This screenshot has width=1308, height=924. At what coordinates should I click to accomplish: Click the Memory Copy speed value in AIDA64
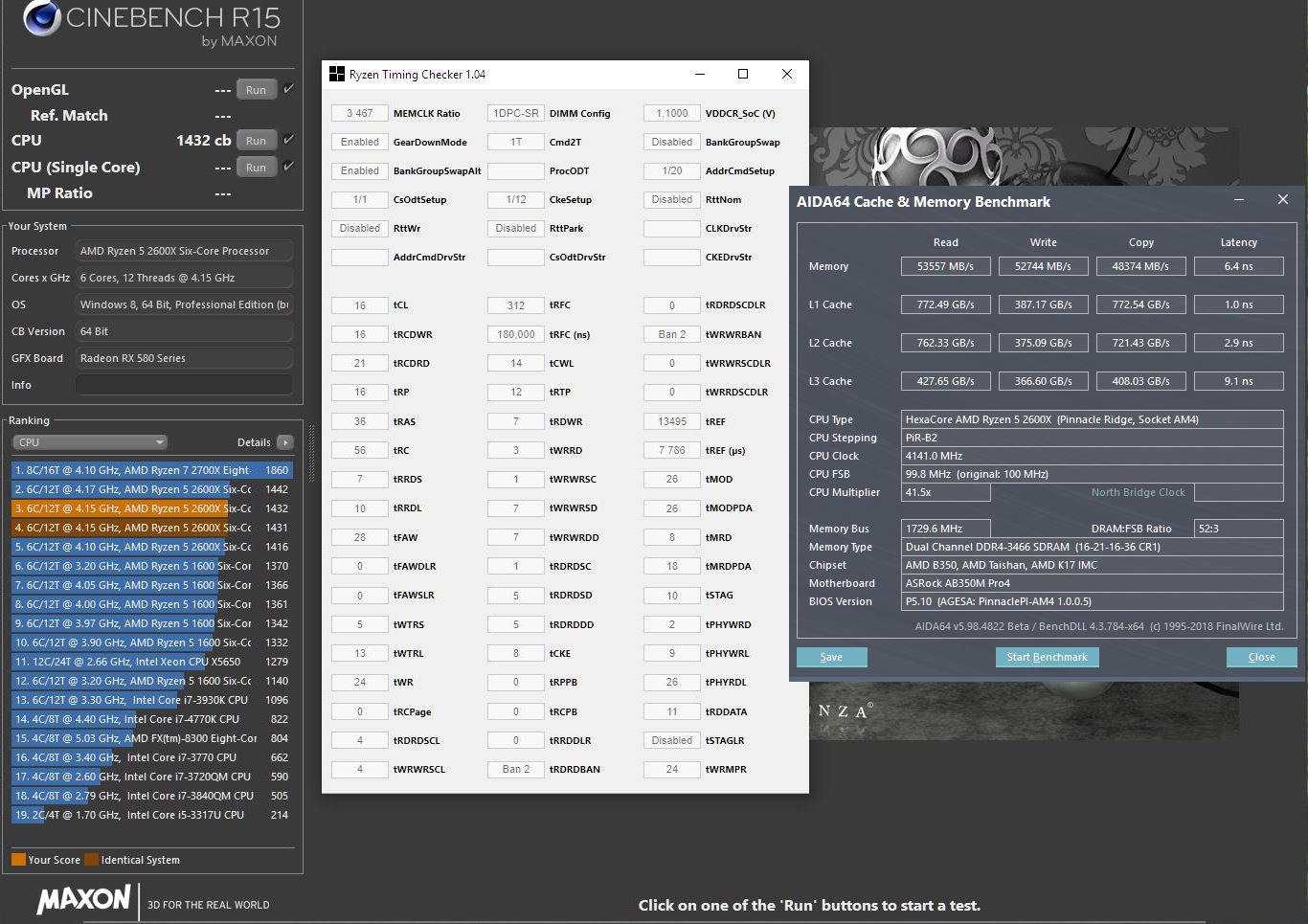(x=1140, y=266)
